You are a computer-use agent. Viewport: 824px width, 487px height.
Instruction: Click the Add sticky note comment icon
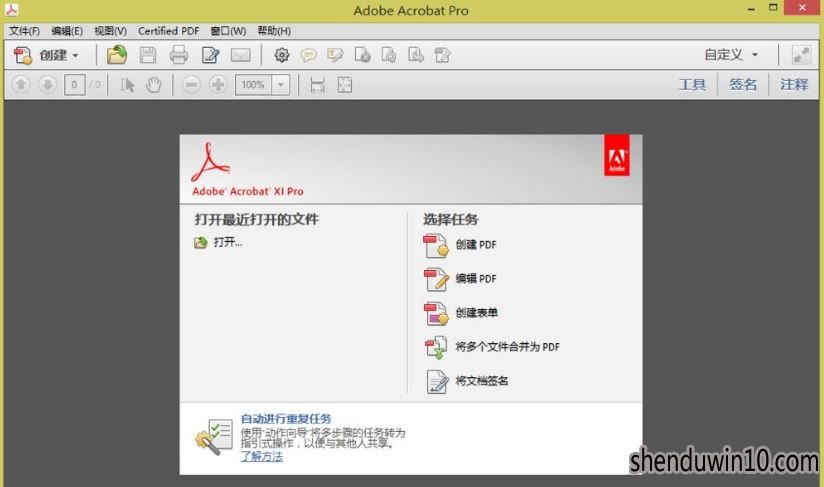coord(308,55)
